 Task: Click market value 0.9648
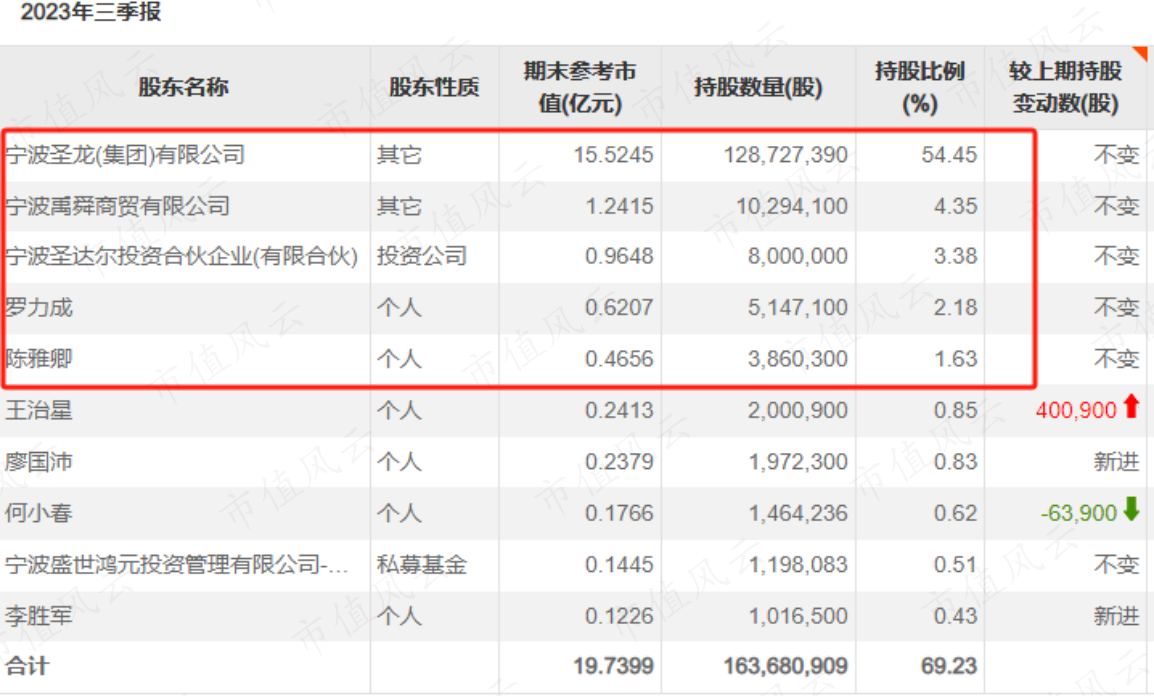(619, 256)
